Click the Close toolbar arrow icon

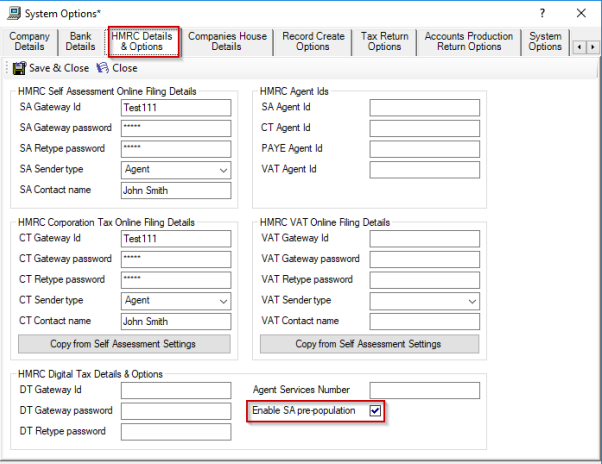pyautogui.click(x=103, y=68)
